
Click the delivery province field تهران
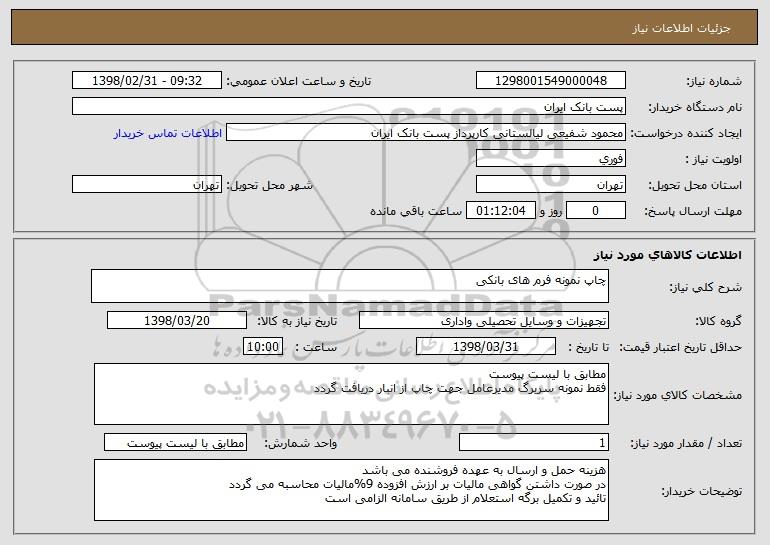[550, 185]
